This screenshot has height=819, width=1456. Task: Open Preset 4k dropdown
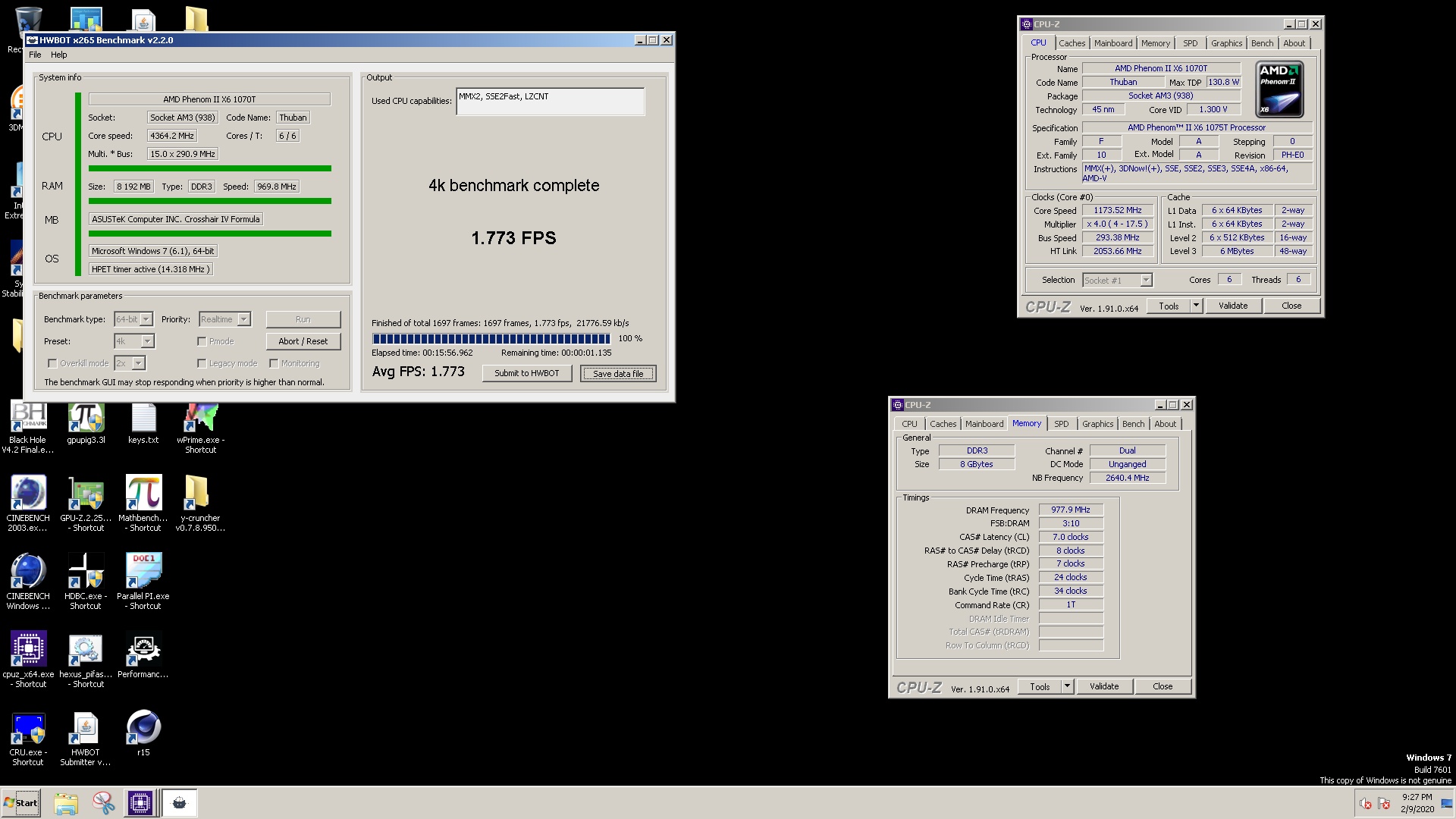tap(134, 341)
